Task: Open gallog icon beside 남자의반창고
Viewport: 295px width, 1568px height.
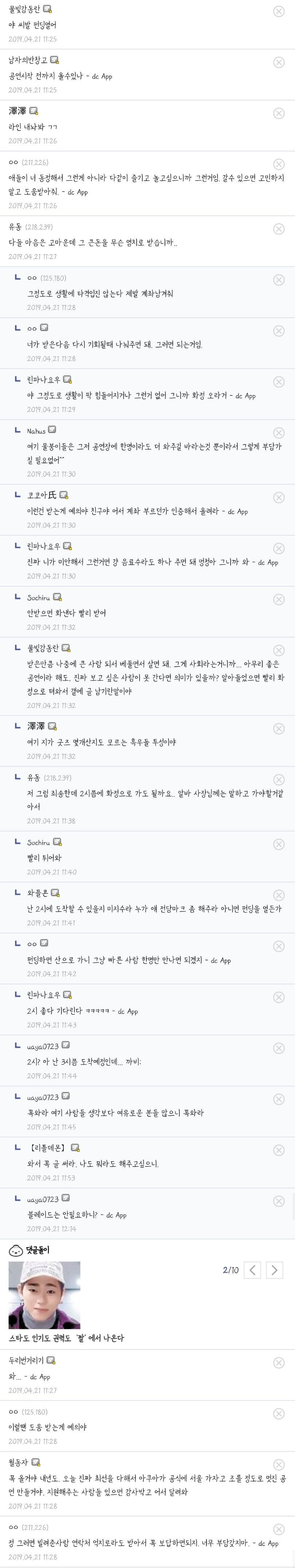Action: (x=55, y=60)
